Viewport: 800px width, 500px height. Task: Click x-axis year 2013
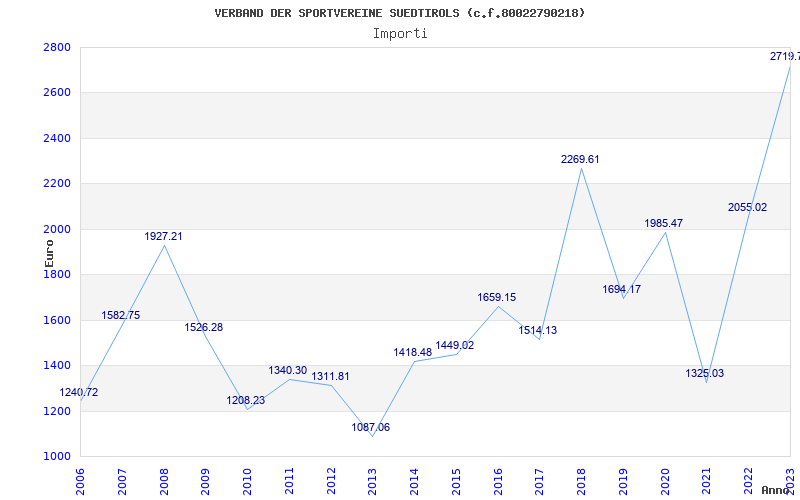(372, 481)
